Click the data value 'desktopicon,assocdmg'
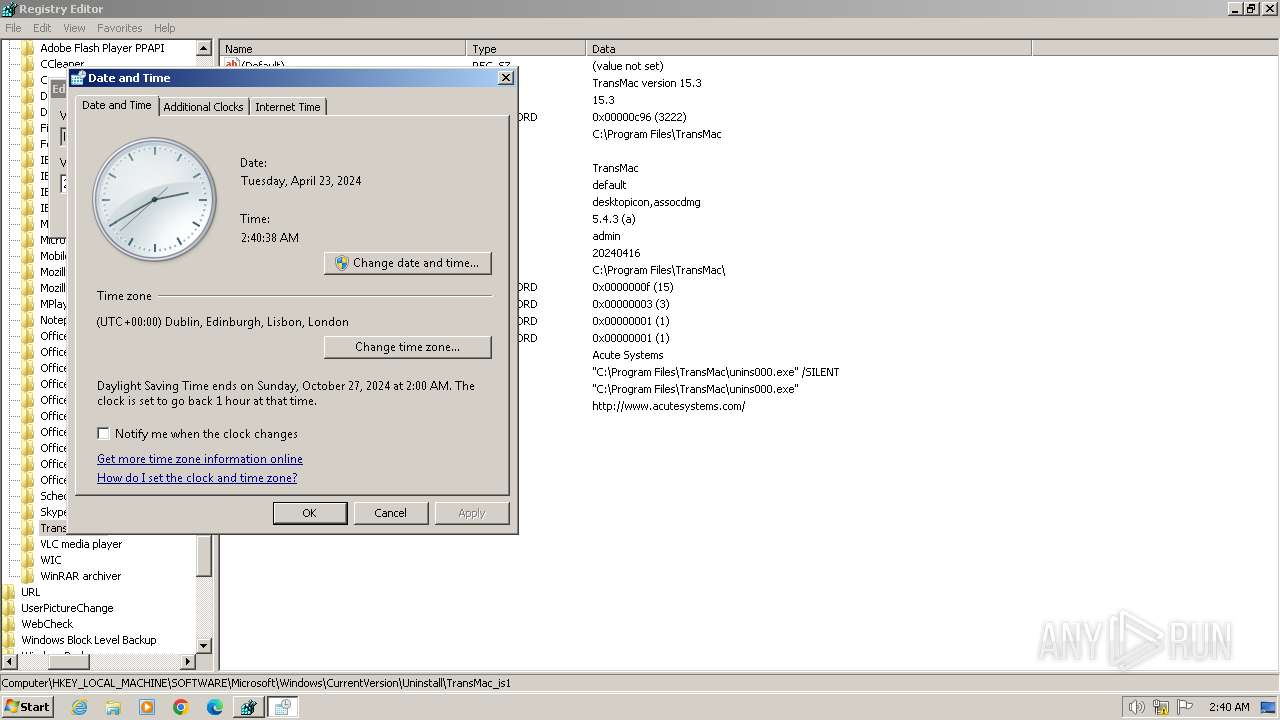The width and height of the screenshot is (1280, 720). (x=646, y=202)
